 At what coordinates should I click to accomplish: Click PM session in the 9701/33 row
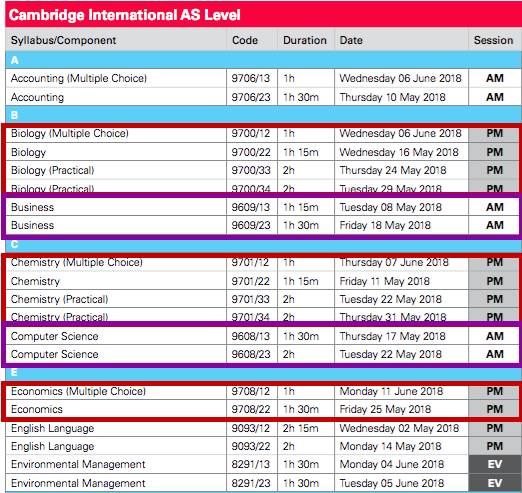pos(495,299)
